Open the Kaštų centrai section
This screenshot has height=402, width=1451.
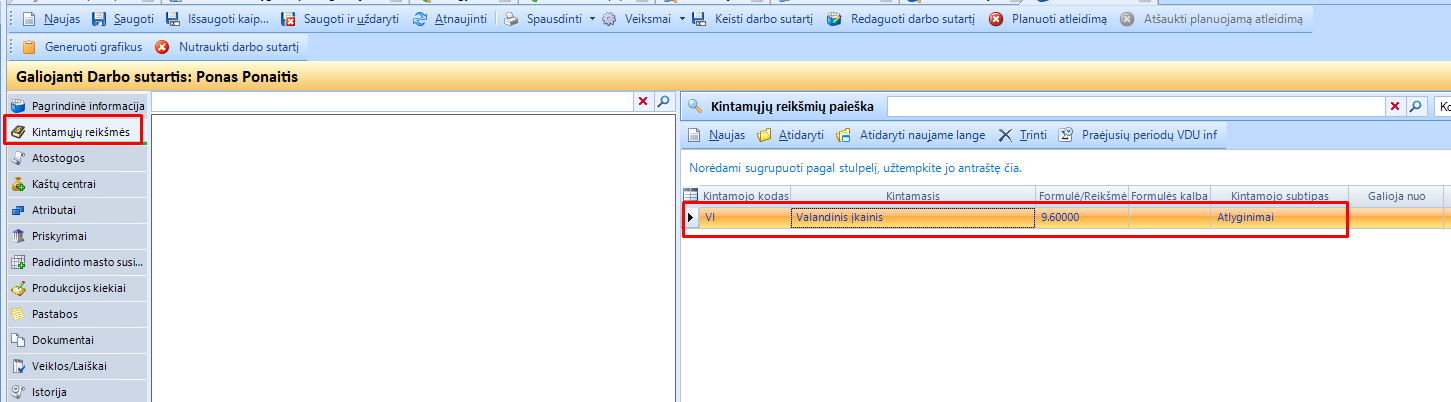click(x=75, y=184)
